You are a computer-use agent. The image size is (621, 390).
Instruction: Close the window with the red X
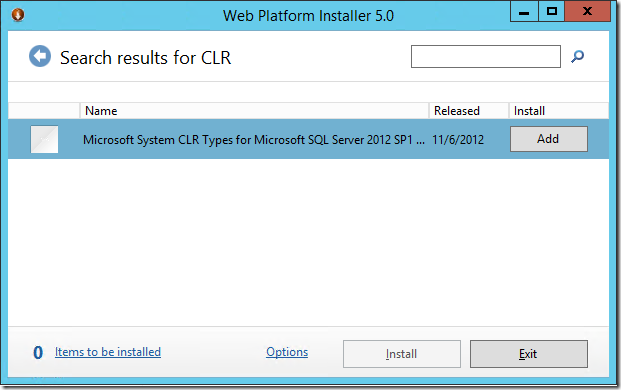(x=587, y=11)
